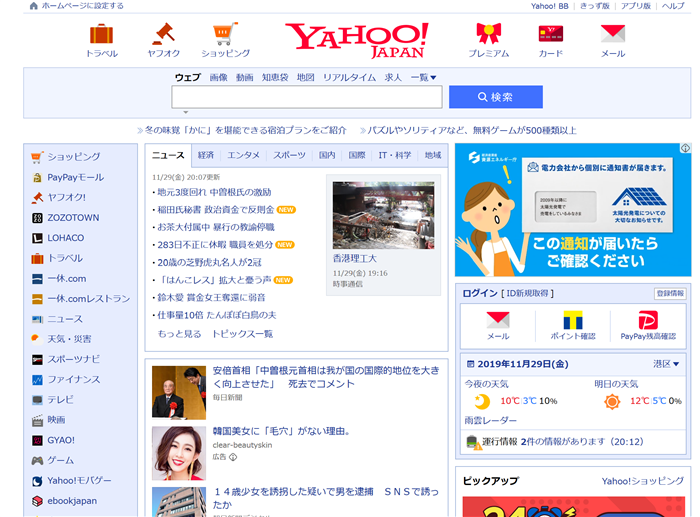Screen dimensions: 700x517
Task: Open 一休.comレストラン in the sidebar
Action: [89, 299]
